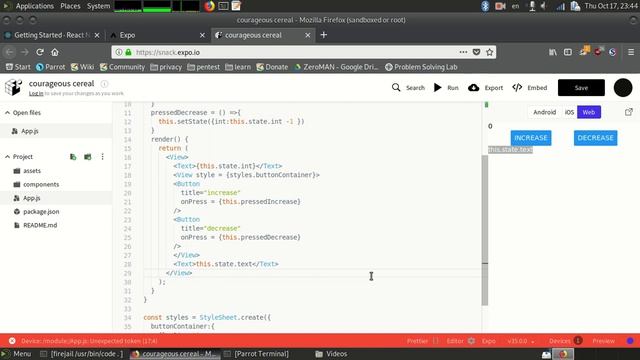Screen dimensions: 640x360
Task: Export the snack project
Action: (485, 88)
